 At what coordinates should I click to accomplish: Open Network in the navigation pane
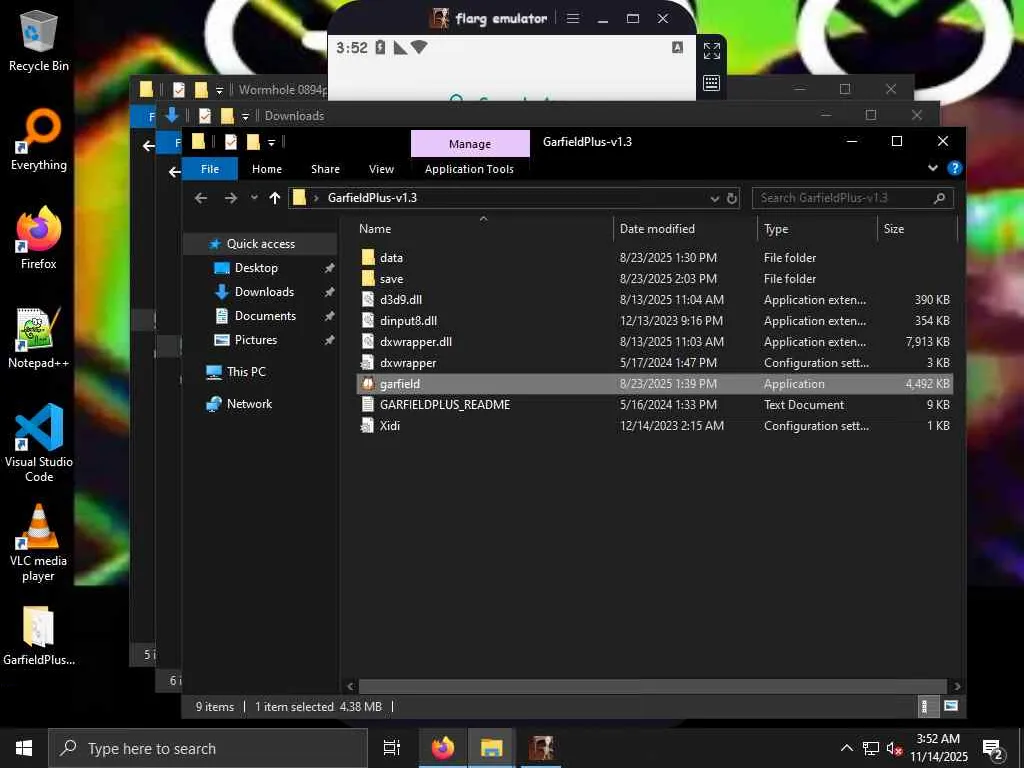coord(249,404)
